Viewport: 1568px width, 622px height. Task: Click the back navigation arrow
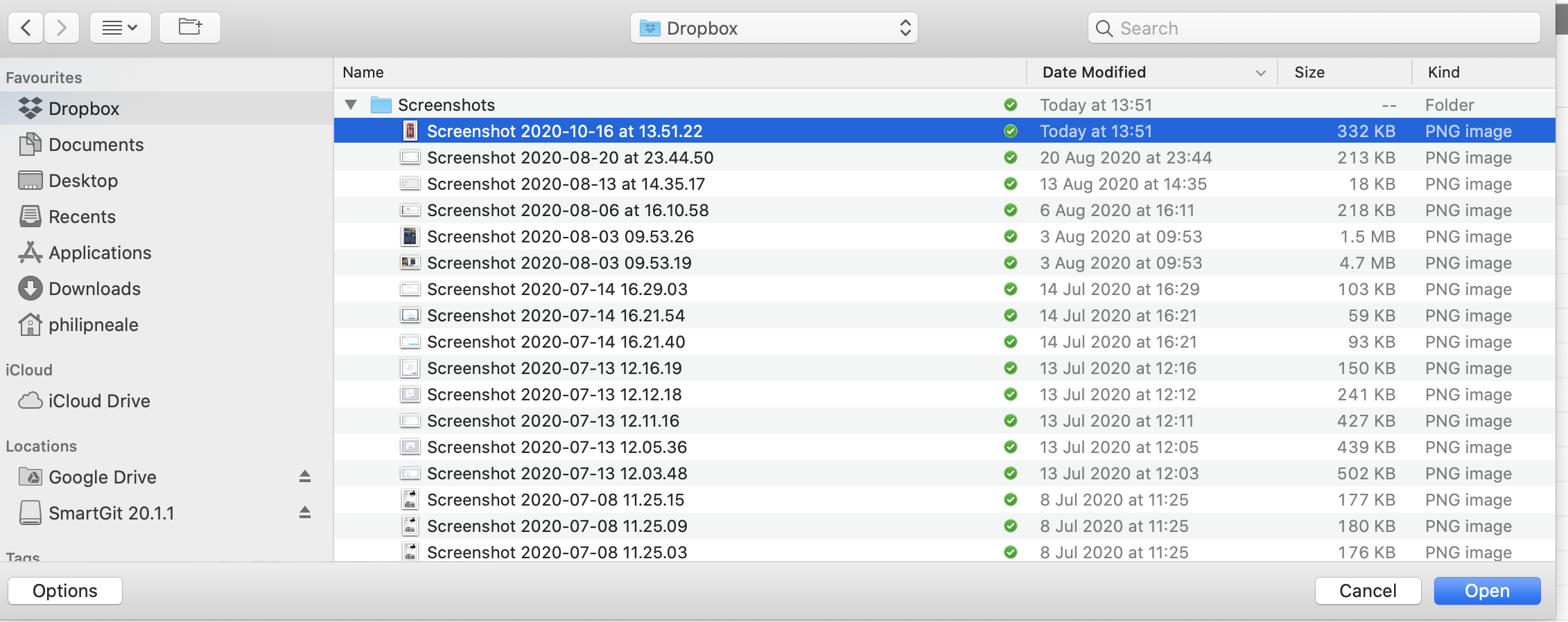click(26, 28)
